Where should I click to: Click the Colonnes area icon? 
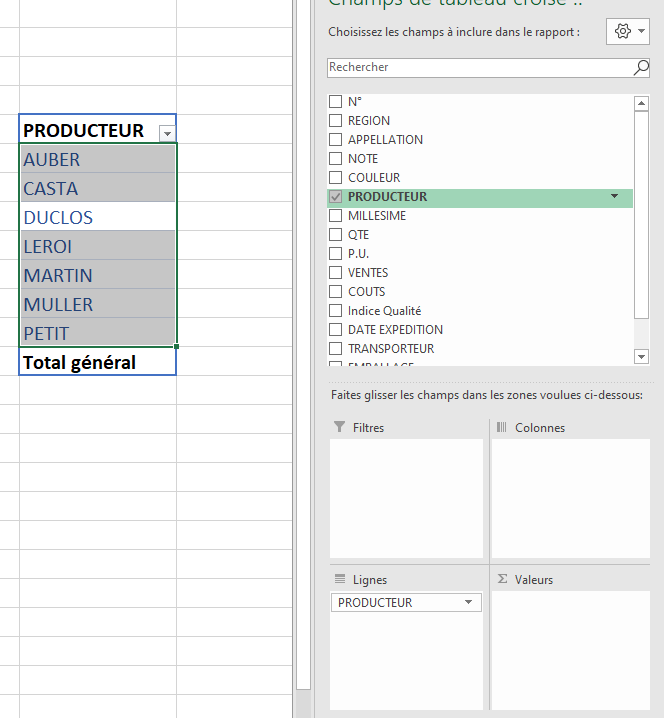501,427
